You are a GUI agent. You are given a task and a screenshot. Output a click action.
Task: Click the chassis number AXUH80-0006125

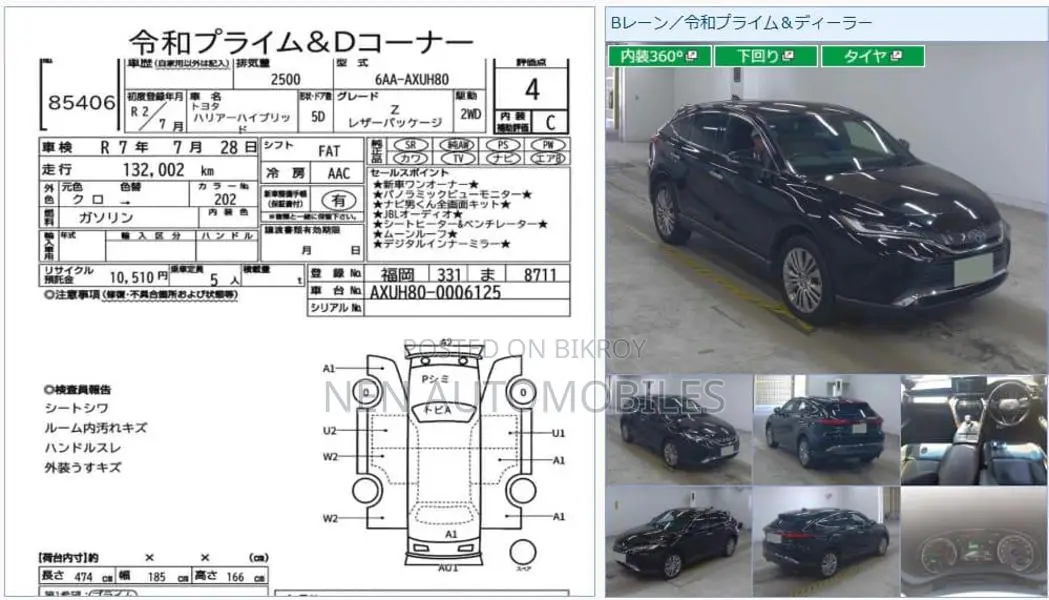pyautogui.click(x=435, y=292)
